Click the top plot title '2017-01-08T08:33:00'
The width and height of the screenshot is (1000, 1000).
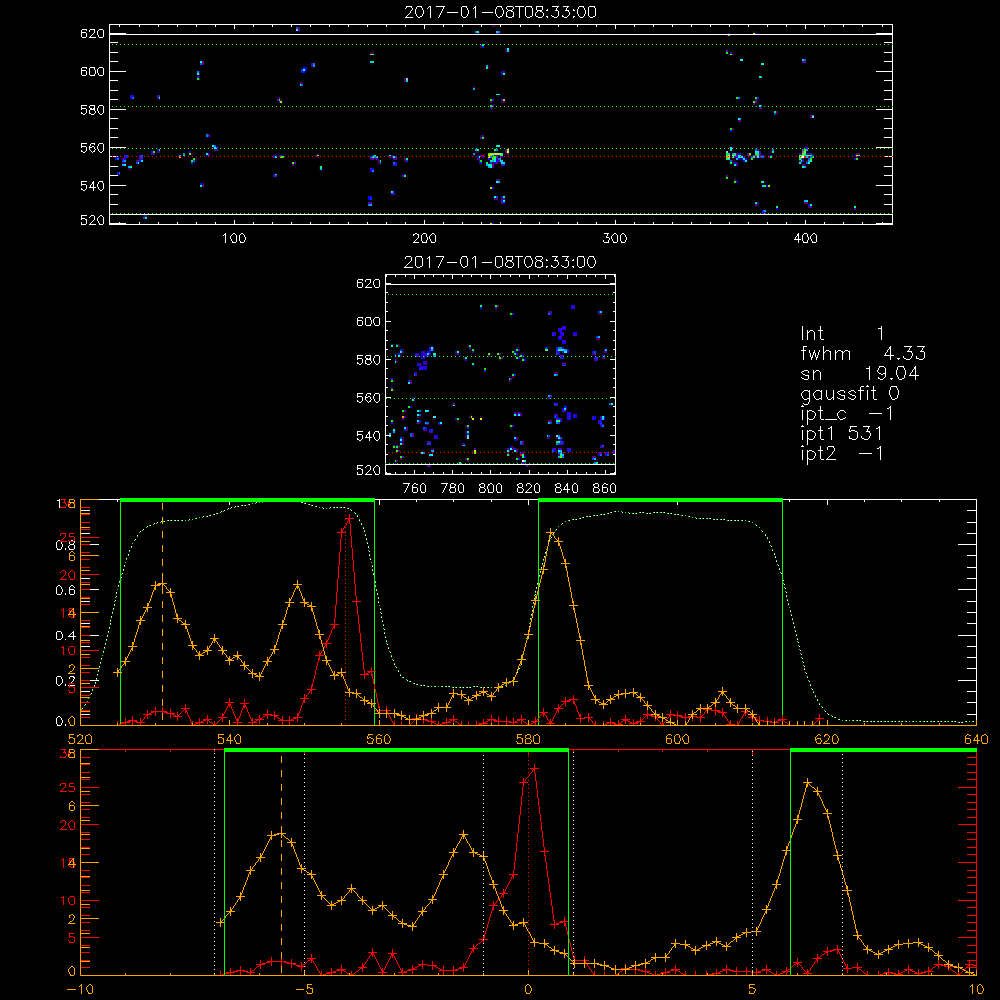501,12
